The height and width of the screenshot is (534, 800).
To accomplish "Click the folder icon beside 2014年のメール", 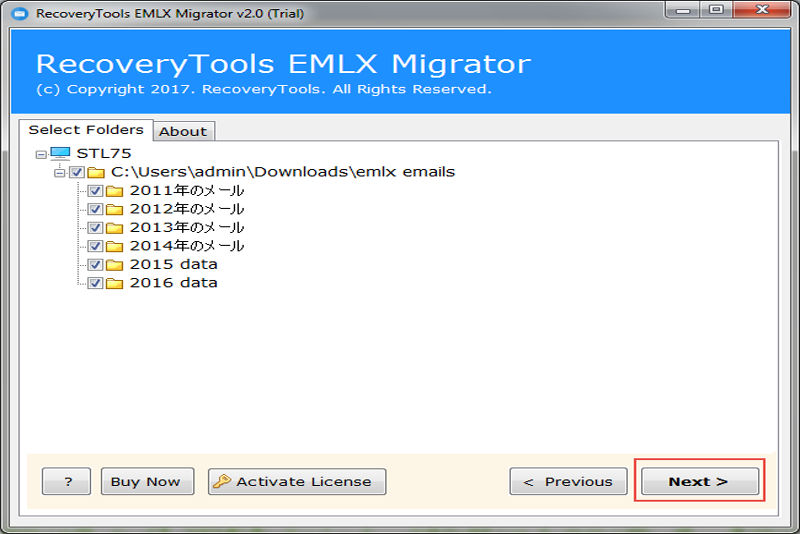I will (x=114, y=246).
